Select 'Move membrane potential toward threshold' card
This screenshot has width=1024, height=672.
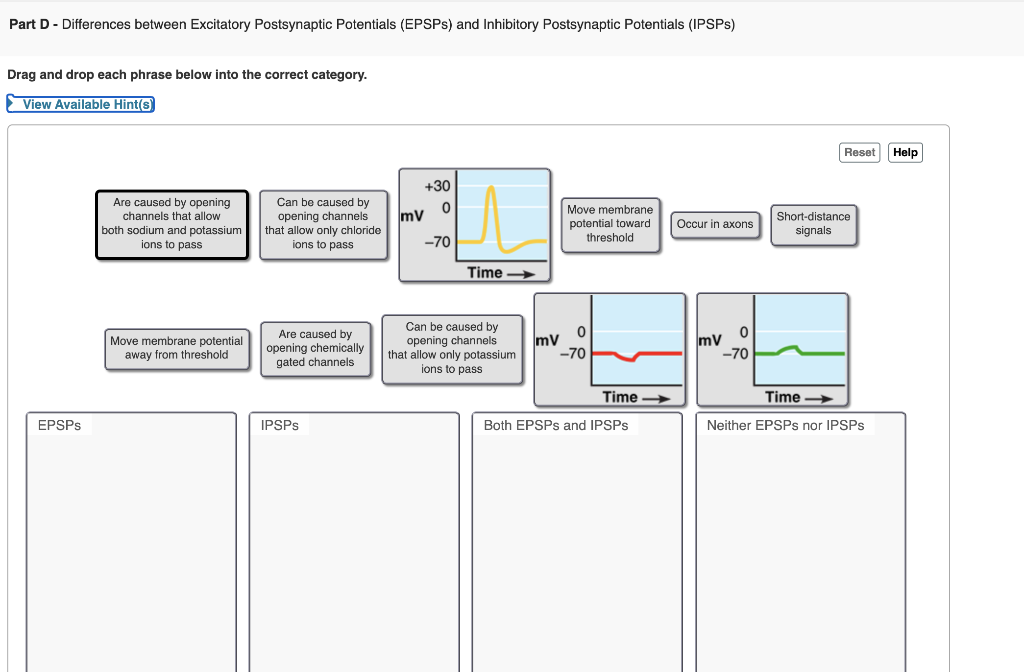click(x=610, y=225)
